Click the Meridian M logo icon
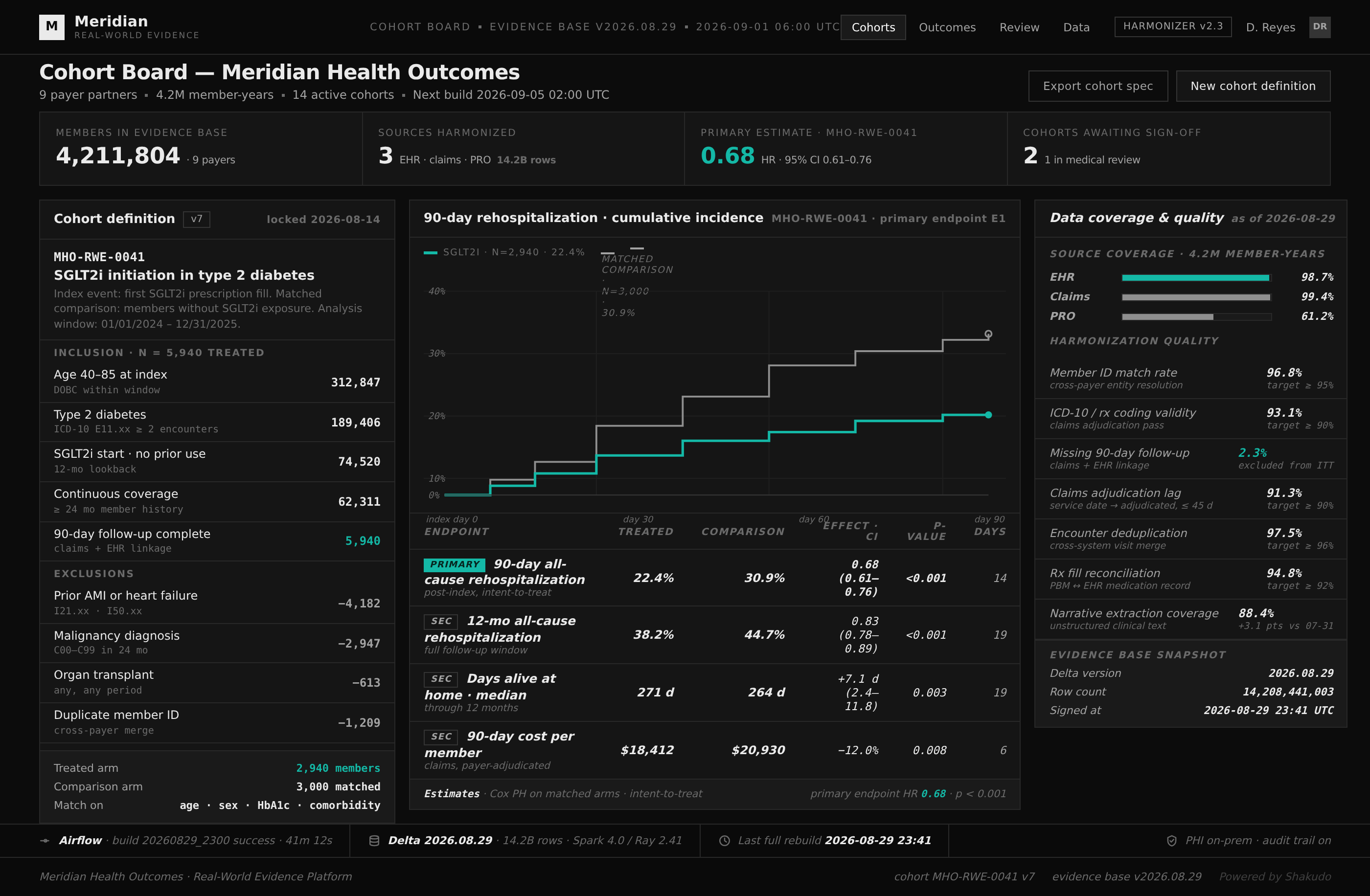The width and height of the screenshot is (1370, 896). 52,26
